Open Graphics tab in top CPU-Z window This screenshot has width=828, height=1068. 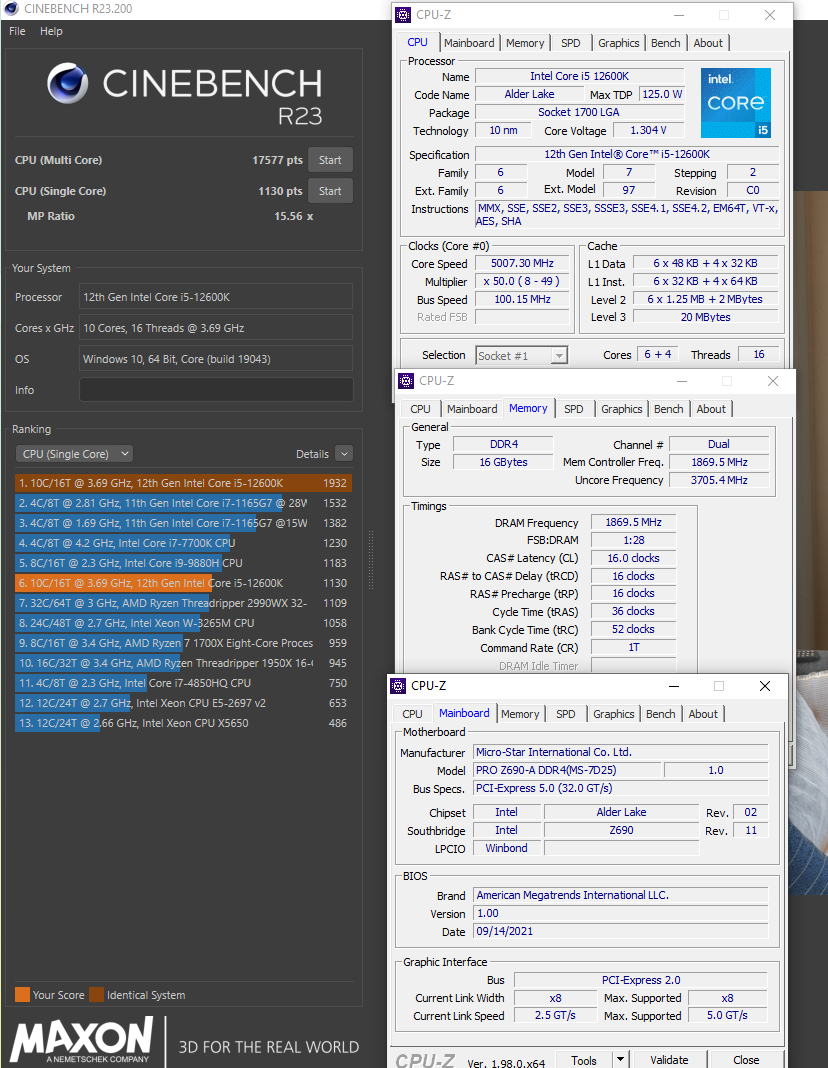coord(618,43)
